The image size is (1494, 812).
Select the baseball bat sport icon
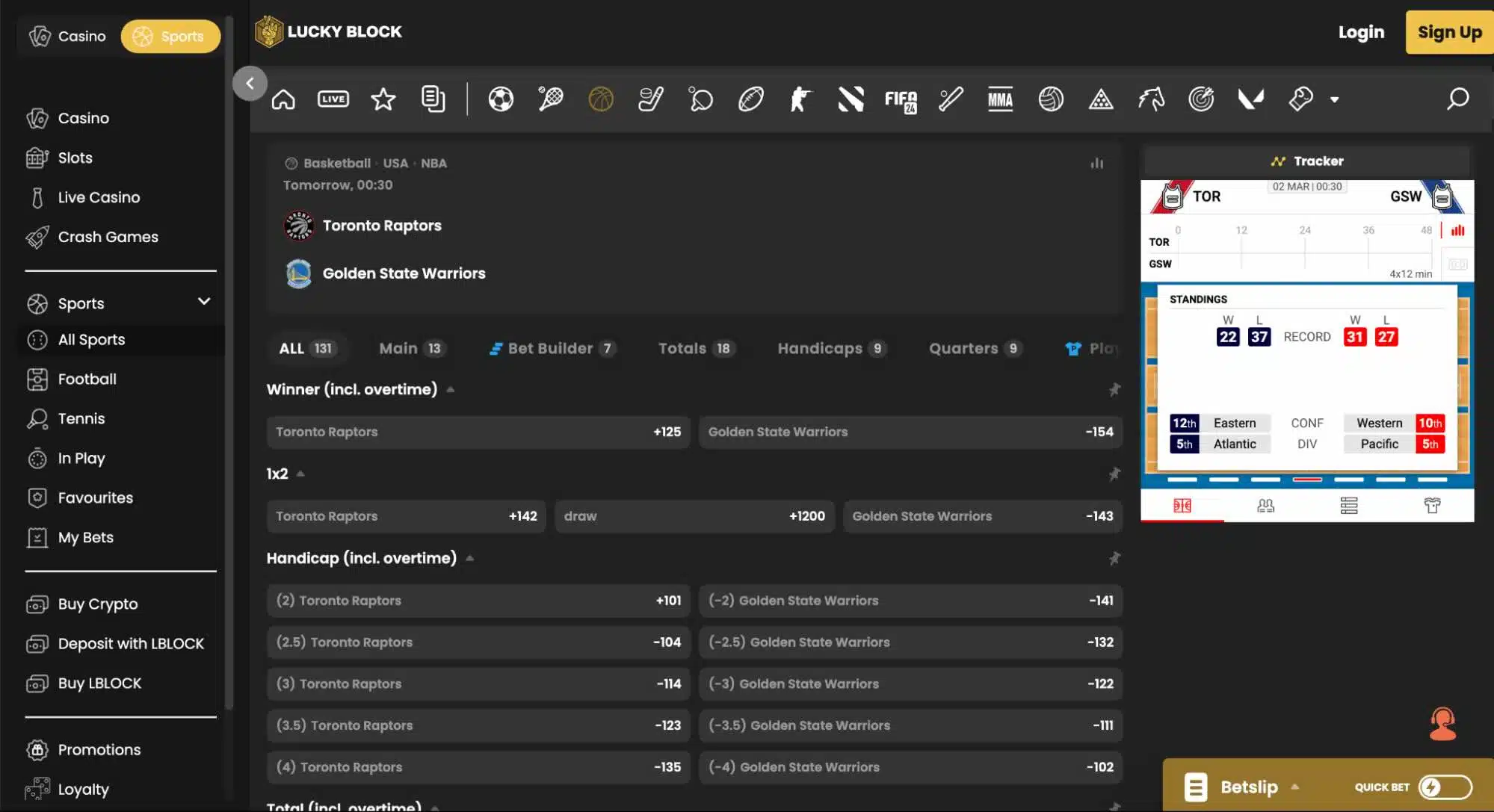(x=951, y=99)
